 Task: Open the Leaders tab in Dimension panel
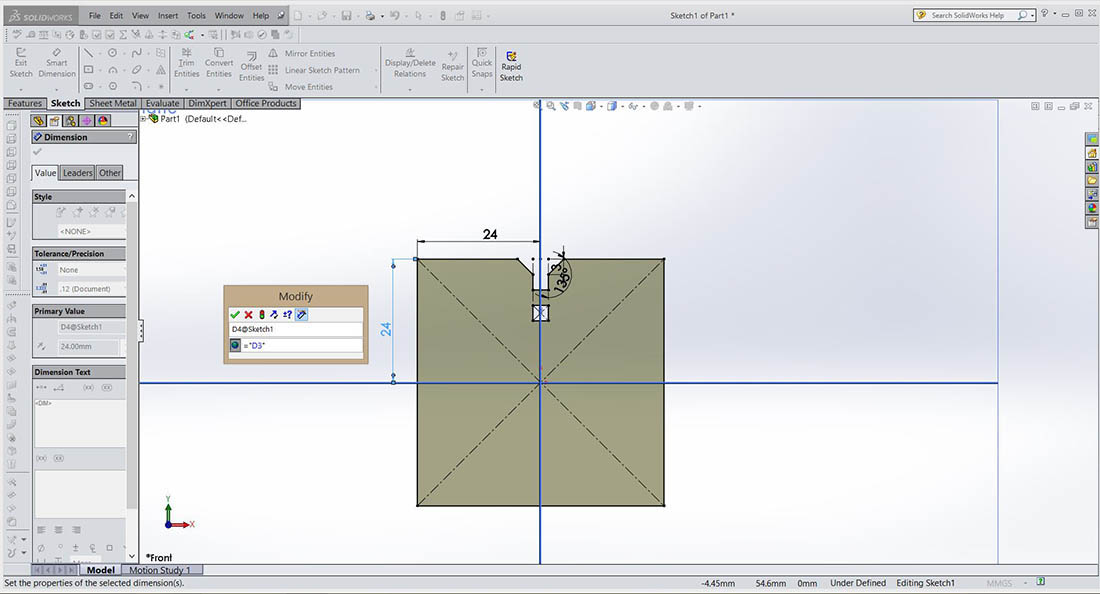[77, 173]
